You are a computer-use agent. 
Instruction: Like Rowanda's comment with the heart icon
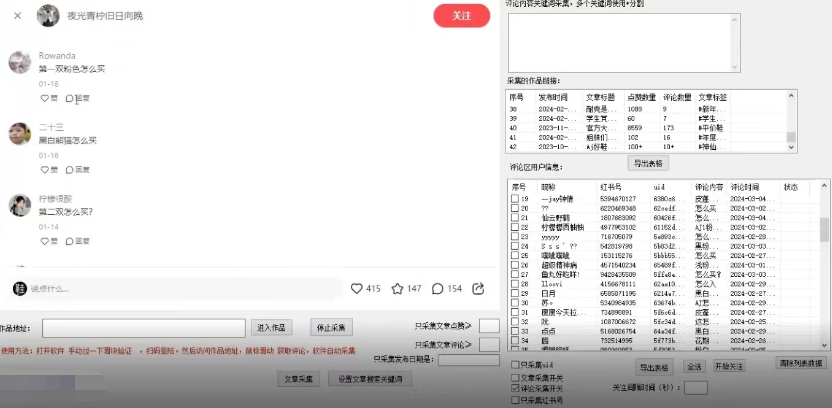tap(43, 98)
